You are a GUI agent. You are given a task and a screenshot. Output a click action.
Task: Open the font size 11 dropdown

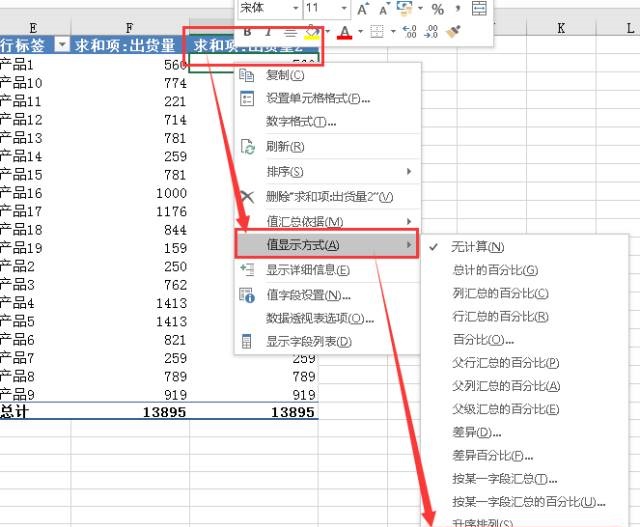344,8
